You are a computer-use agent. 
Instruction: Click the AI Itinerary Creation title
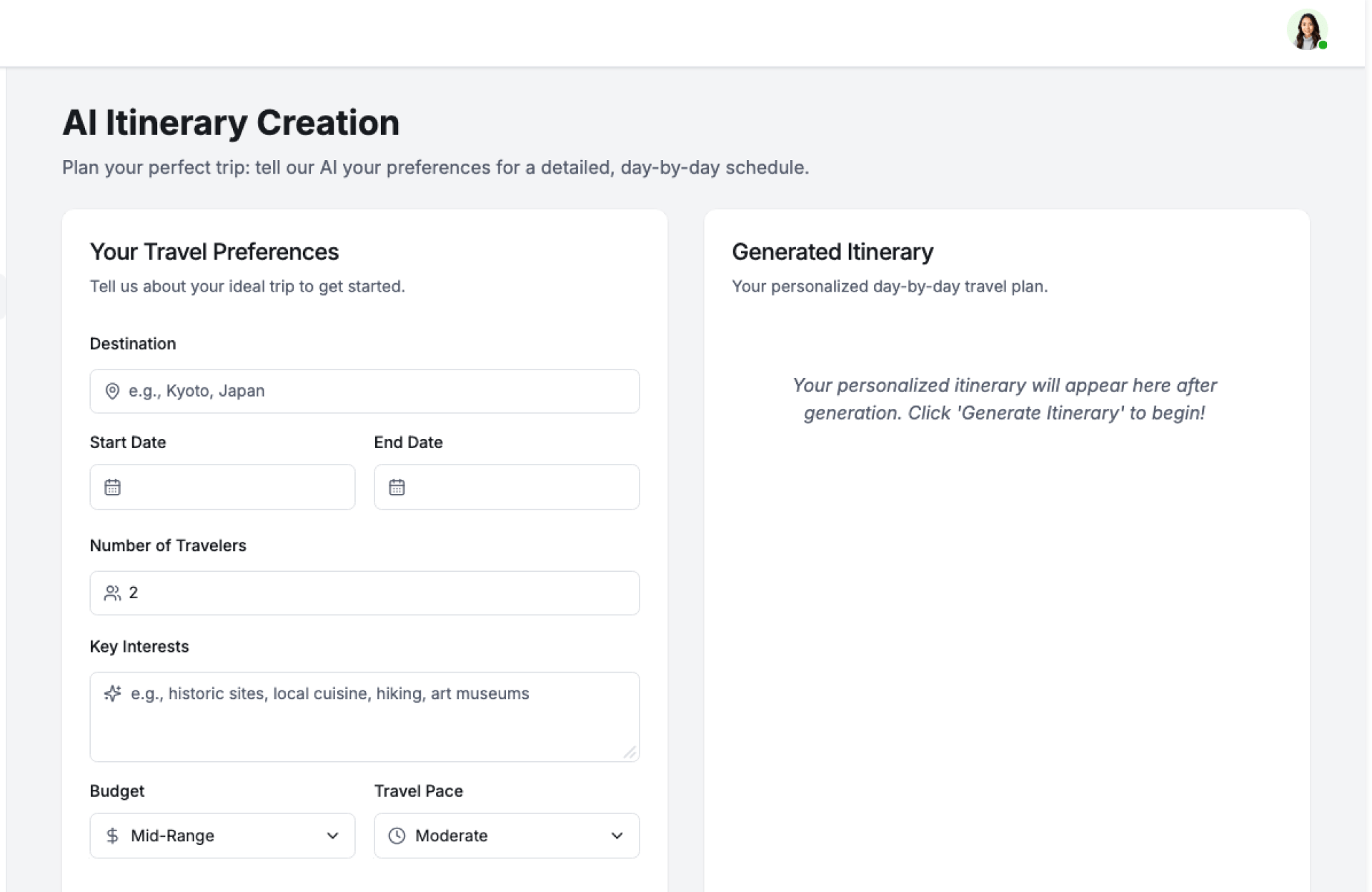231,122
